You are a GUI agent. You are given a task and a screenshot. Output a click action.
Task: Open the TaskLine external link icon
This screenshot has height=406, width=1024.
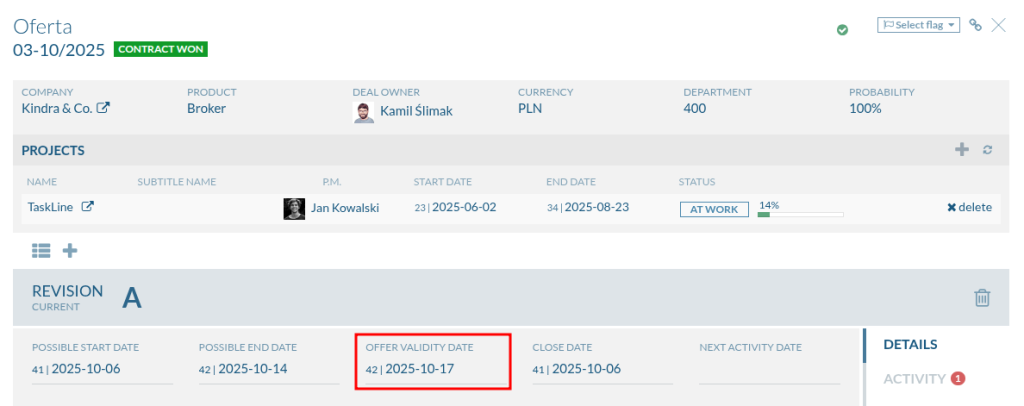coord(88,207)
